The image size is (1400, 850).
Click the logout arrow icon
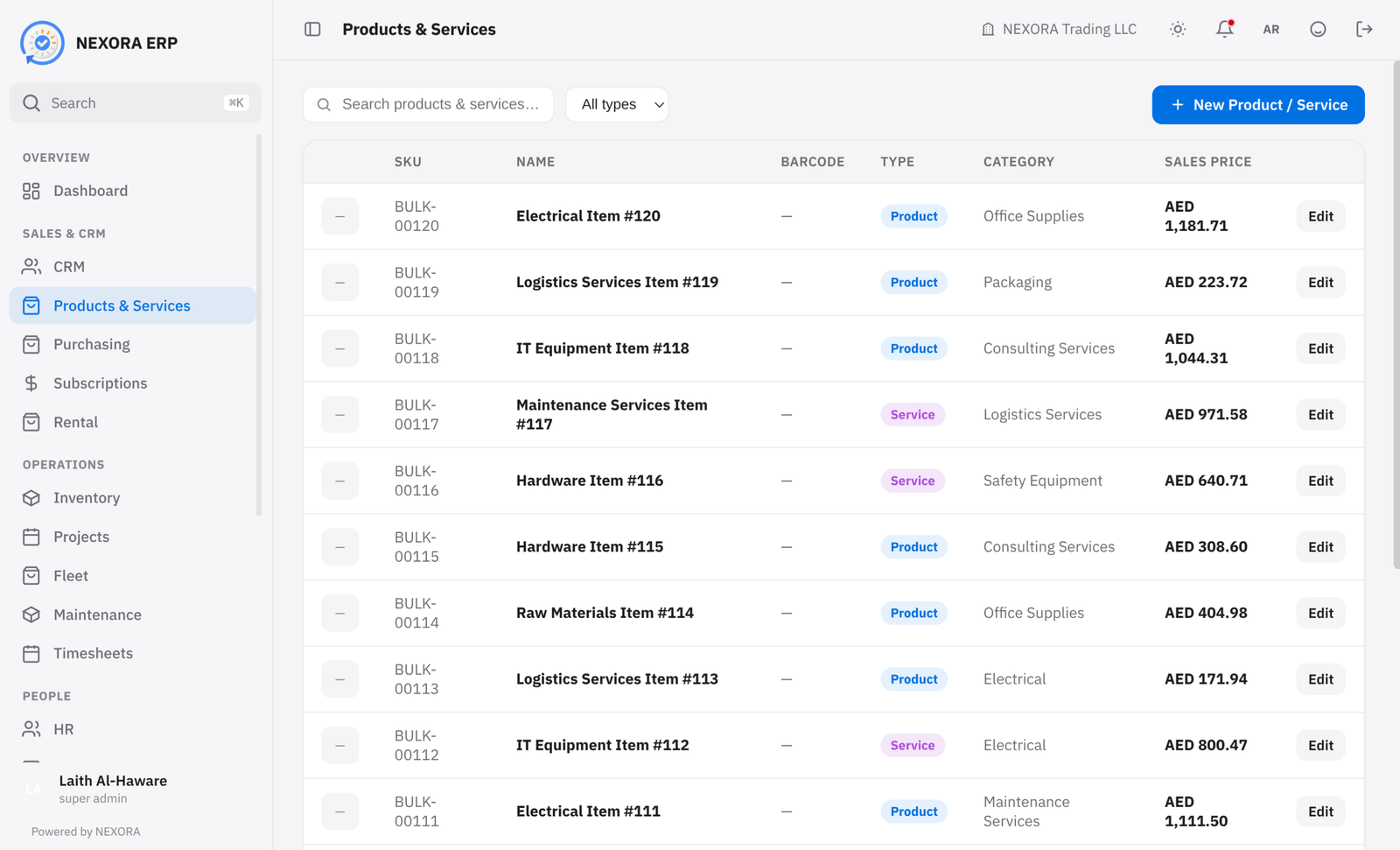[x=1364, y=29]
